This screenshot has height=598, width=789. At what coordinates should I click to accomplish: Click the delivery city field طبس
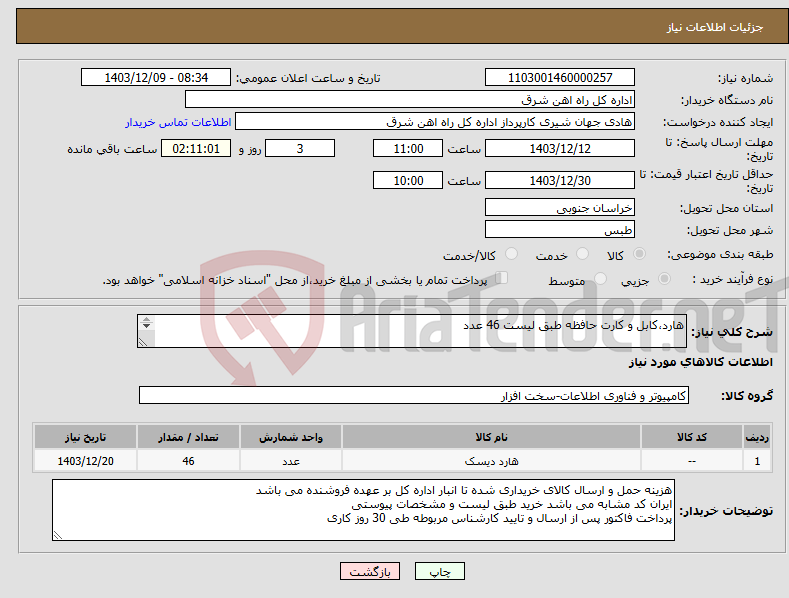pyautogui.click(x=560, y=230)
